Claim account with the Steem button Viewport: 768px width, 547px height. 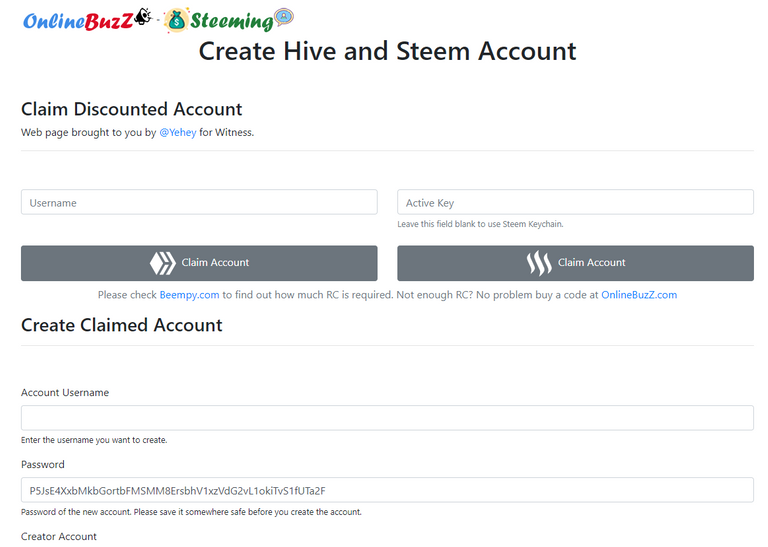coord(575,263)
